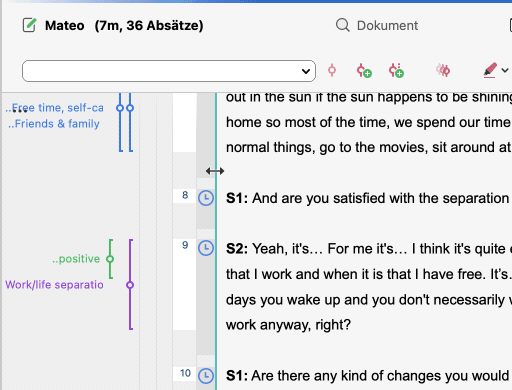The image size is (512, 390).
Task: Select the Free time, self-care code label
Action: (x=55, y=108)
